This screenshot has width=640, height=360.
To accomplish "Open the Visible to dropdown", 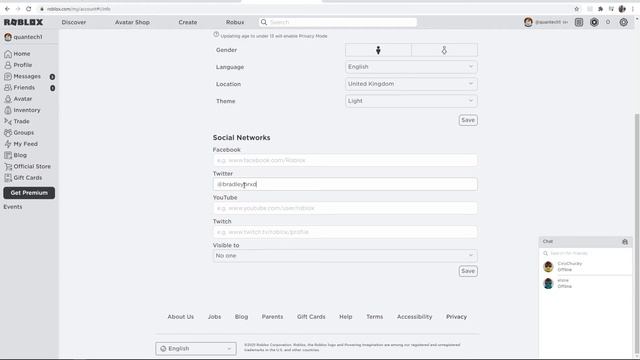I will point(345,256).
